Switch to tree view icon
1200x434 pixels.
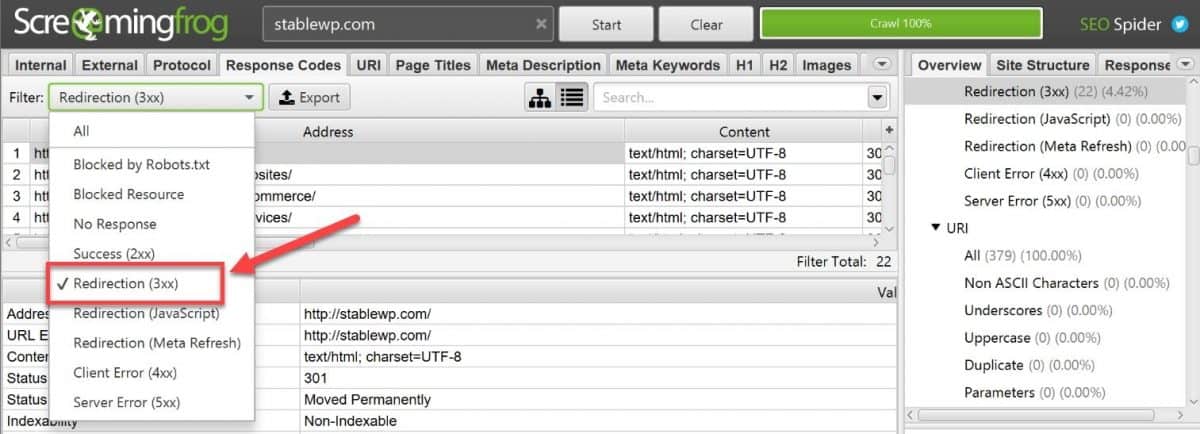(541, 97)
